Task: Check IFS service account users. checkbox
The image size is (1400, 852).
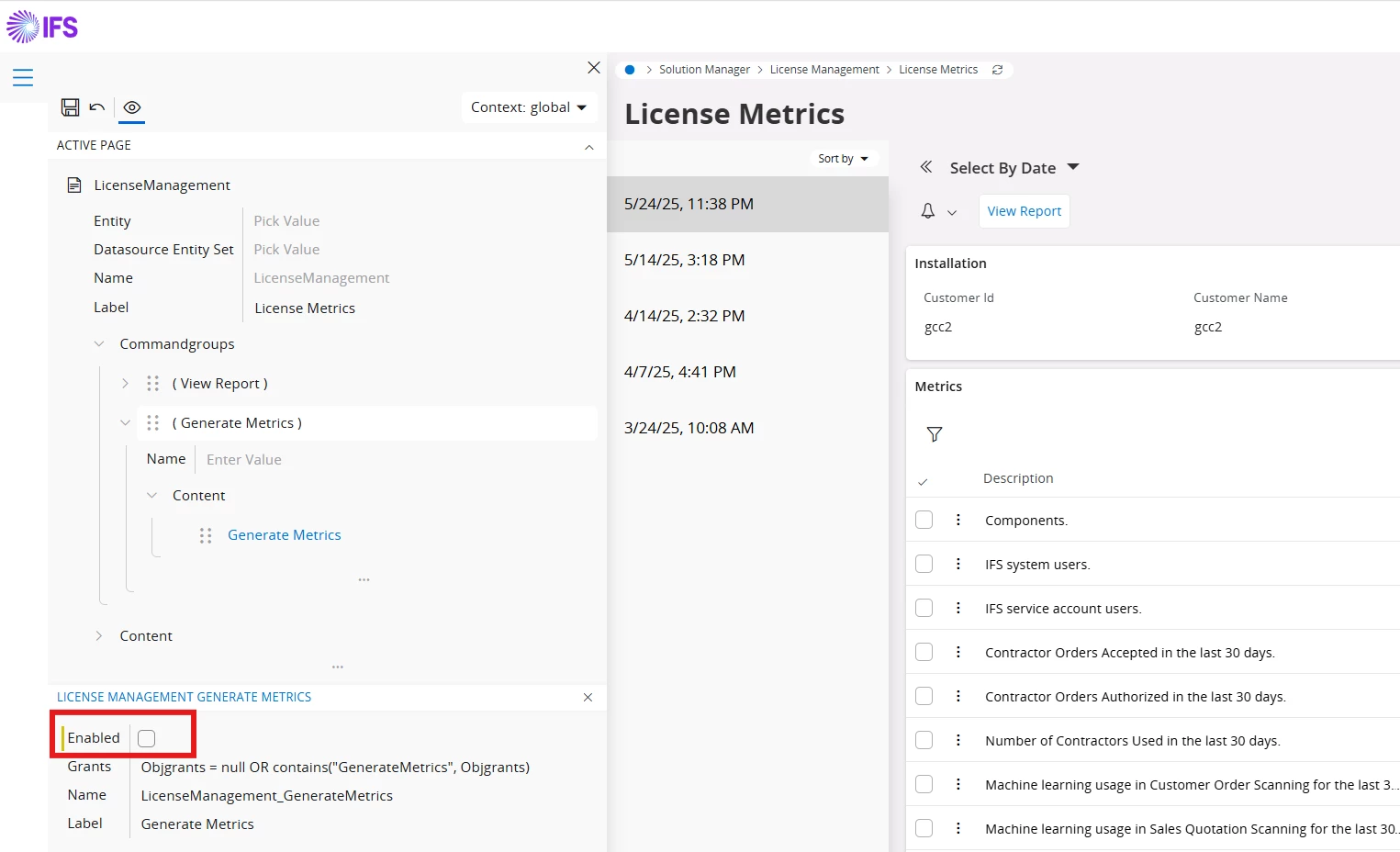Action: tap(924, 608)
